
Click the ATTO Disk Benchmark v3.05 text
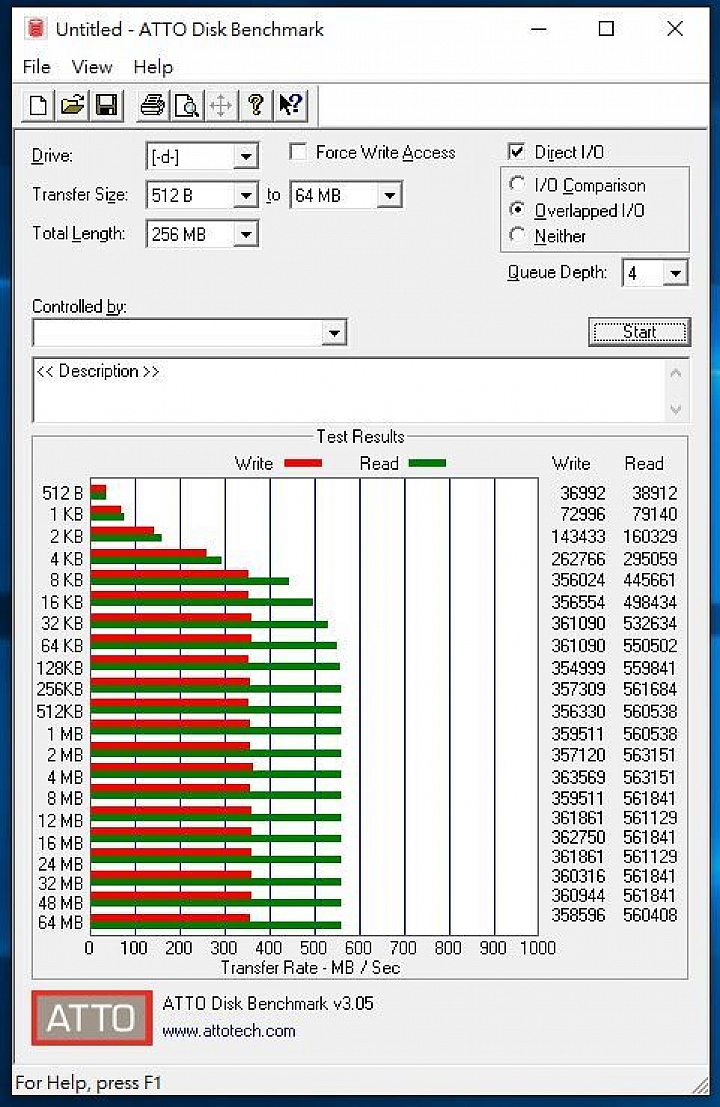click(x=268, y=1003)
